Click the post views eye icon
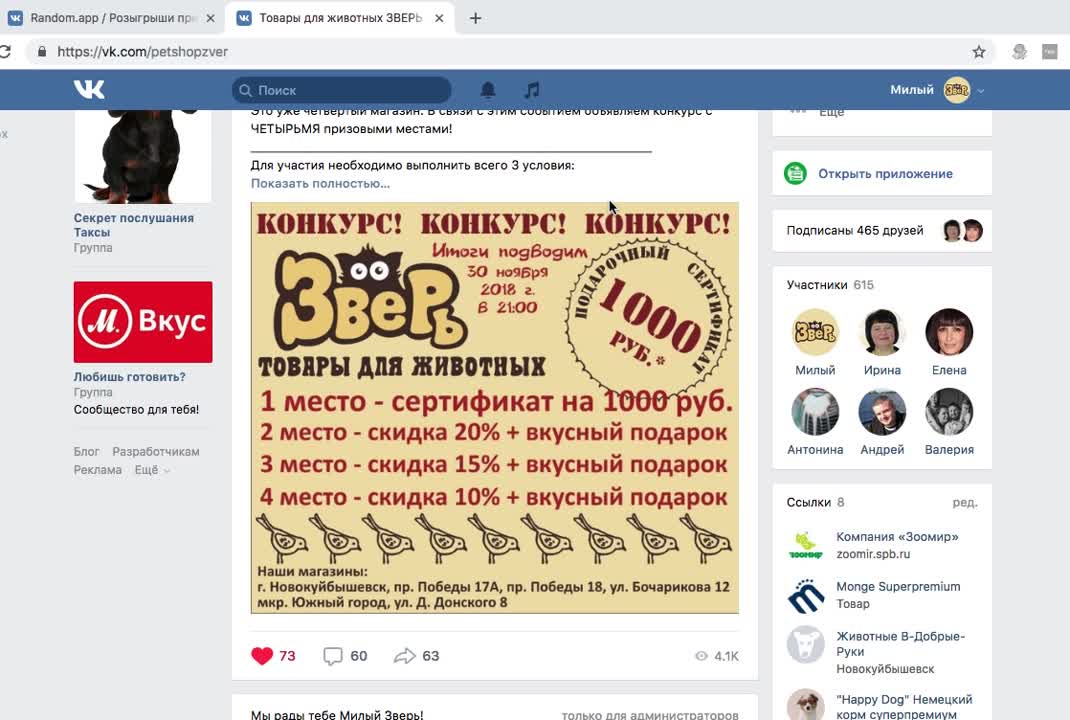Image resolution: width=1070 pixels, height=720 pixels. click(701, 656)
